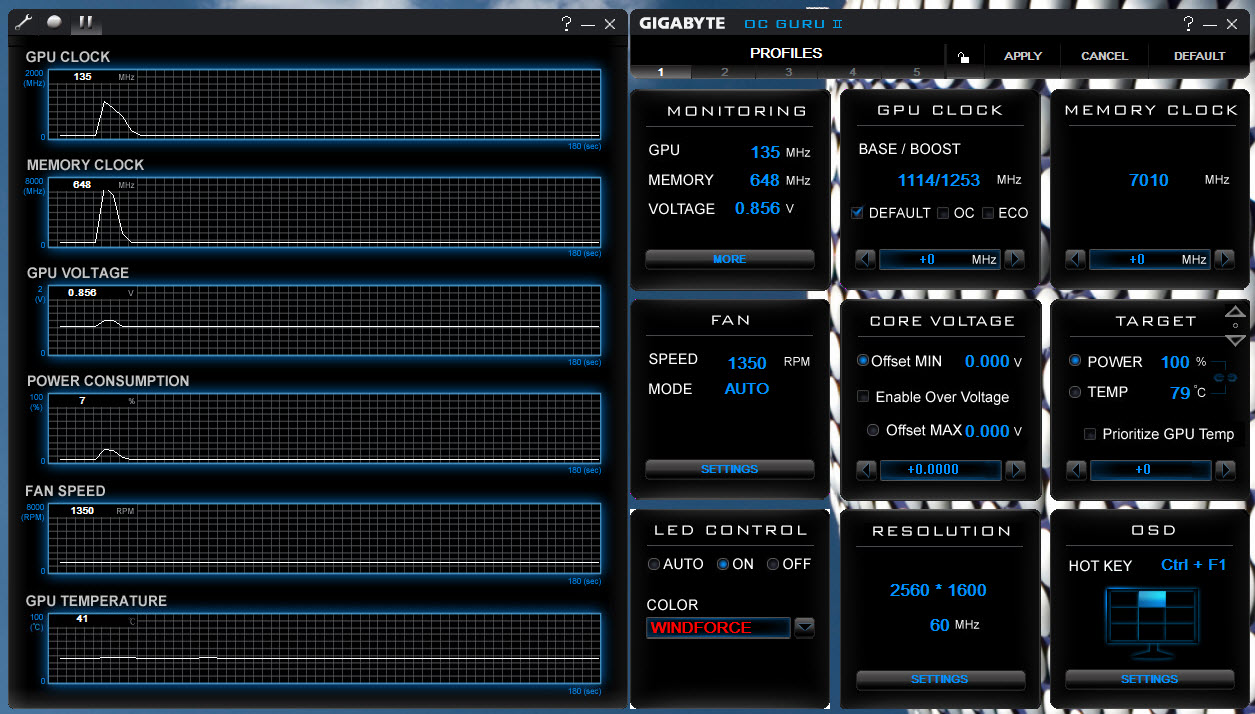Increase the GPU clock offset with the right arrow

click(1014, 260)
